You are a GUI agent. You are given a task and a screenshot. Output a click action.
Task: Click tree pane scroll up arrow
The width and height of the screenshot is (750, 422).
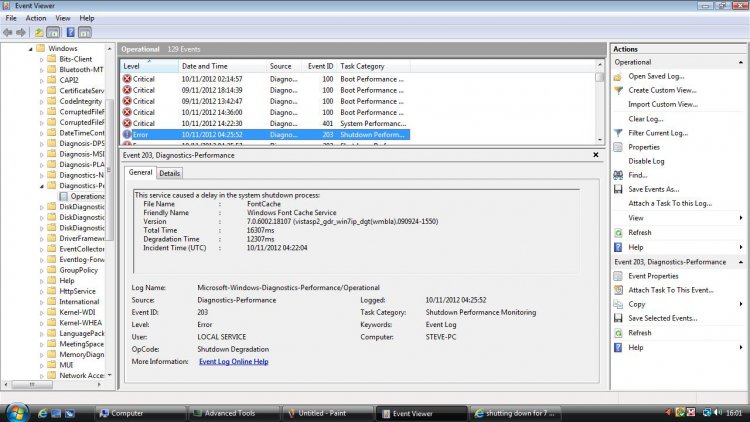[x=110, y=49]
